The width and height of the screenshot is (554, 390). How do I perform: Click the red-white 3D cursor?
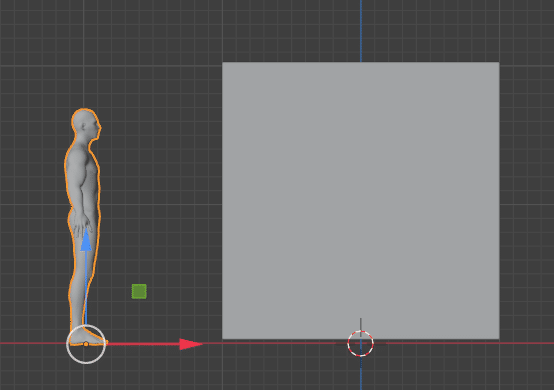(x=360, y=343)
